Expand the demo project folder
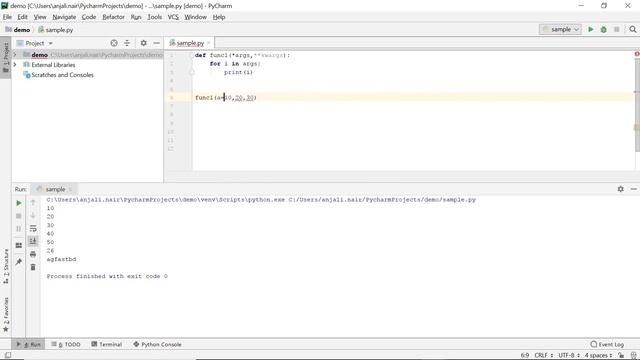 [15, 55]
